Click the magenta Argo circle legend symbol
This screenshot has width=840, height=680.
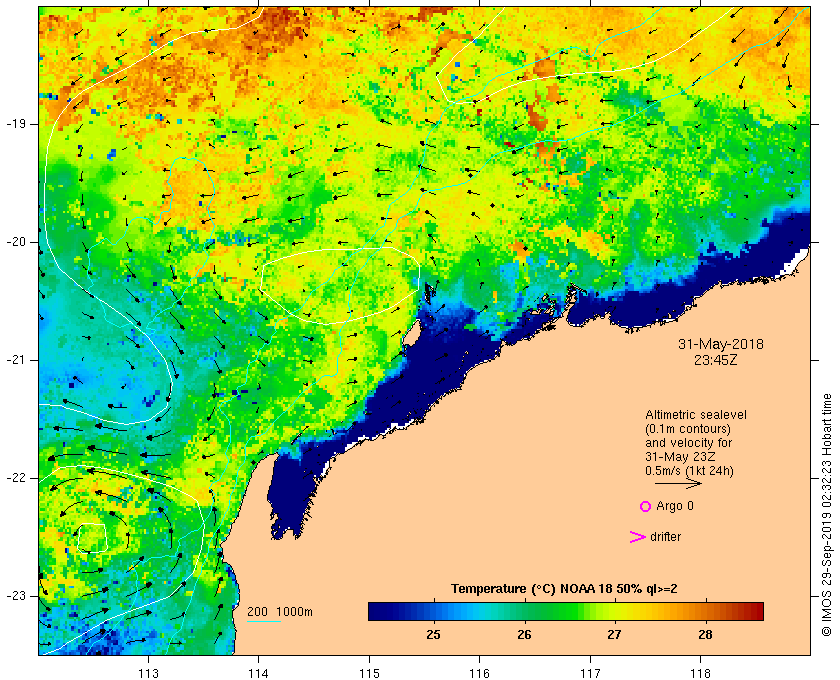pyautogui.click(x=645, y=506)
